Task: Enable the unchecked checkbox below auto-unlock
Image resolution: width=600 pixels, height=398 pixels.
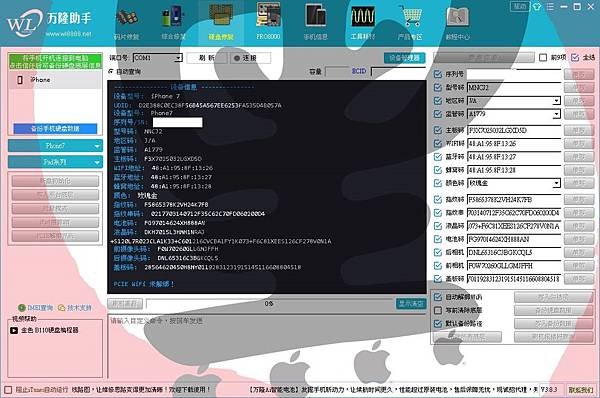Action: [x=438, y=310]
